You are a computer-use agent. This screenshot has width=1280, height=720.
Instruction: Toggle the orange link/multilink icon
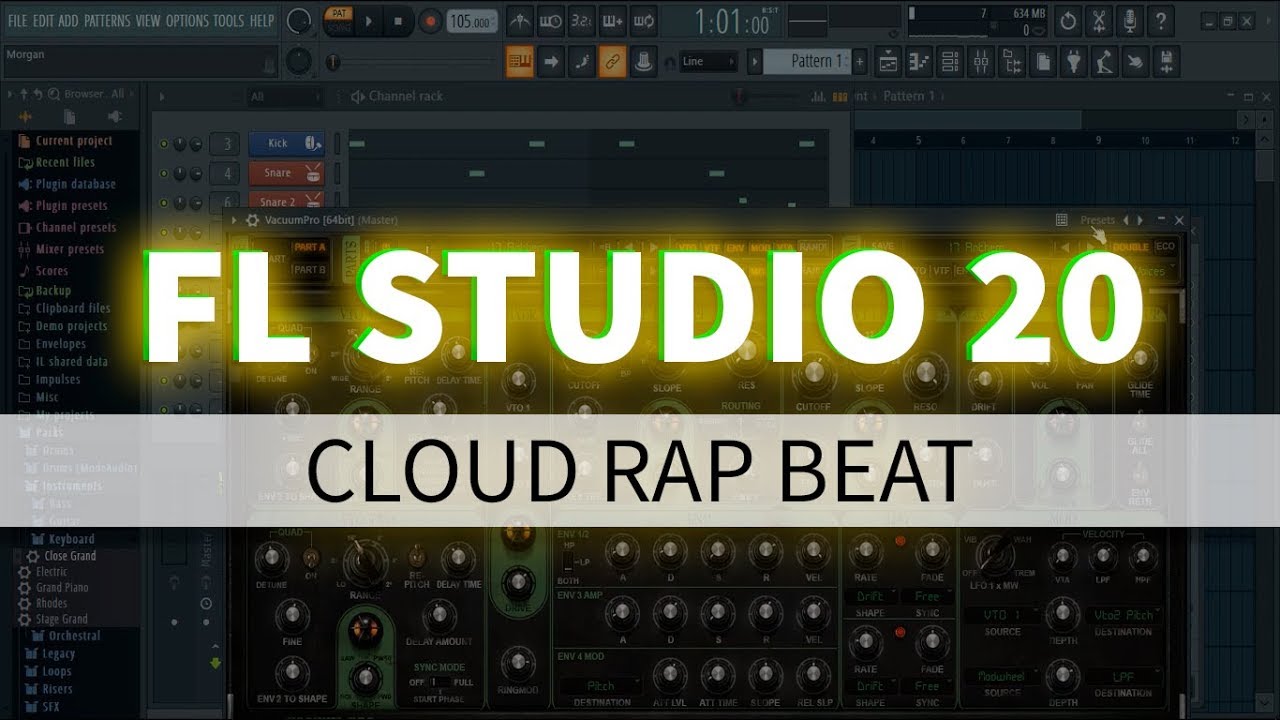coord(612,61)
